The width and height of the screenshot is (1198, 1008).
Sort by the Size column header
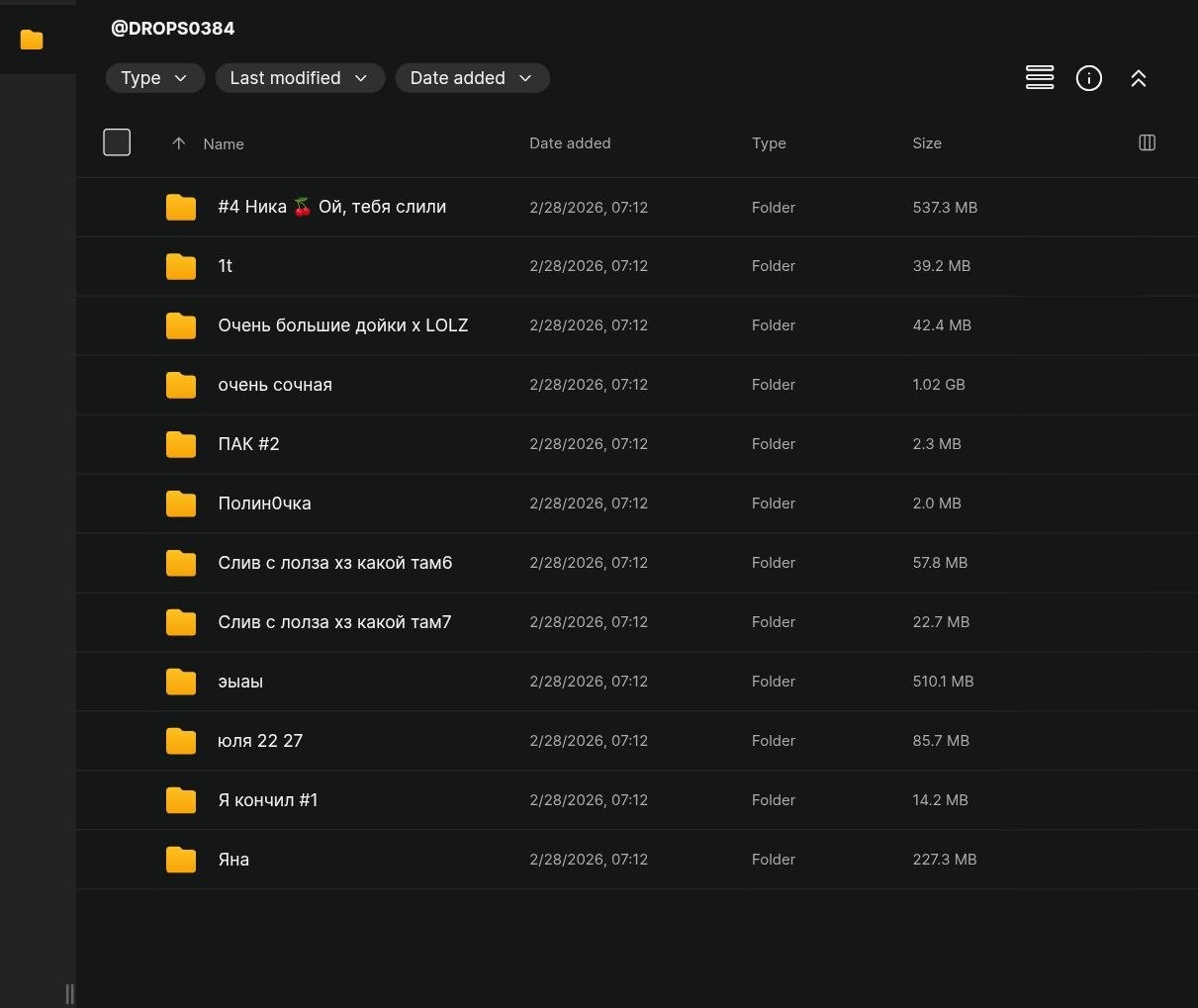pos(926,143)
